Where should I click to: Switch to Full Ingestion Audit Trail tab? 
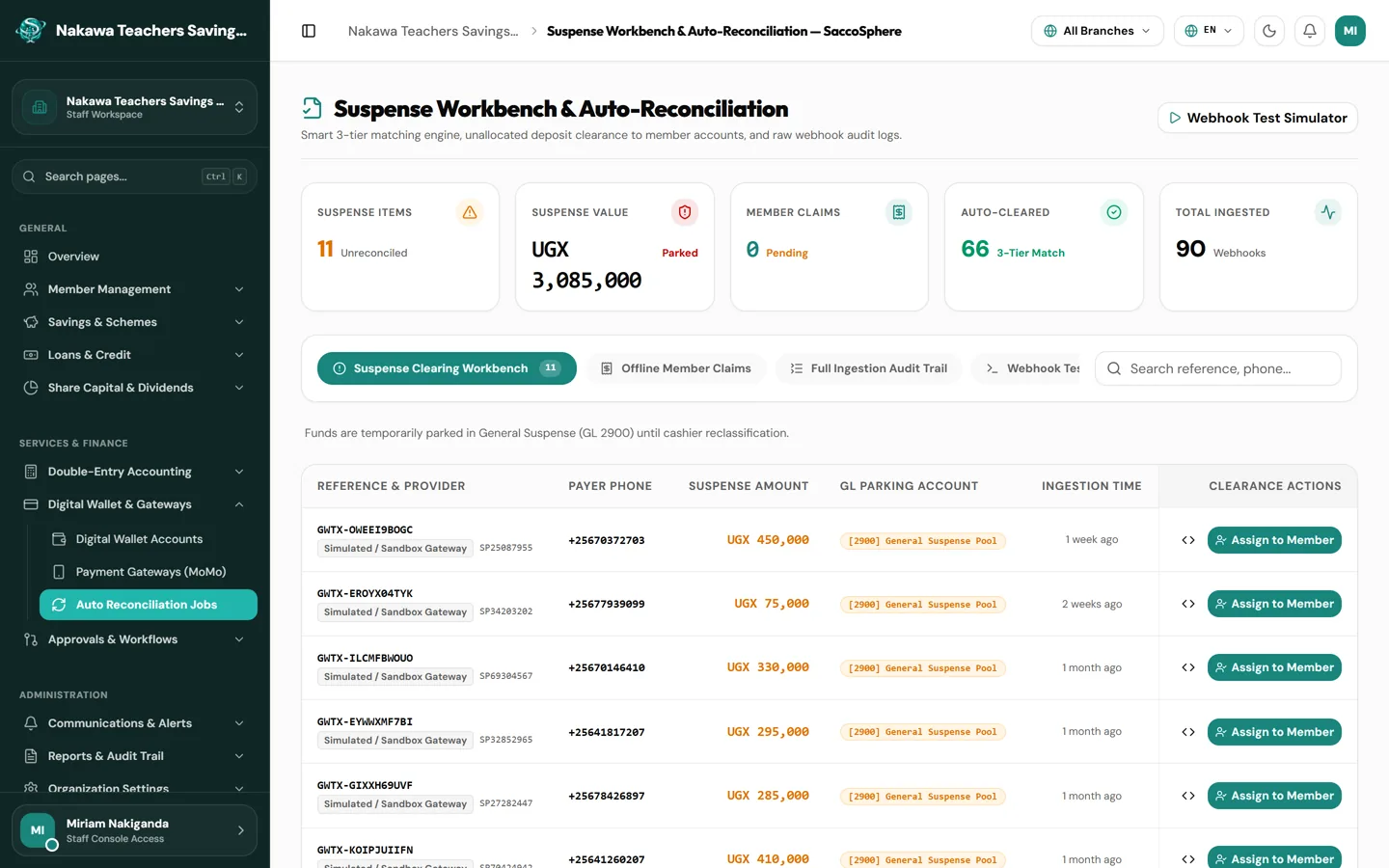869,368
